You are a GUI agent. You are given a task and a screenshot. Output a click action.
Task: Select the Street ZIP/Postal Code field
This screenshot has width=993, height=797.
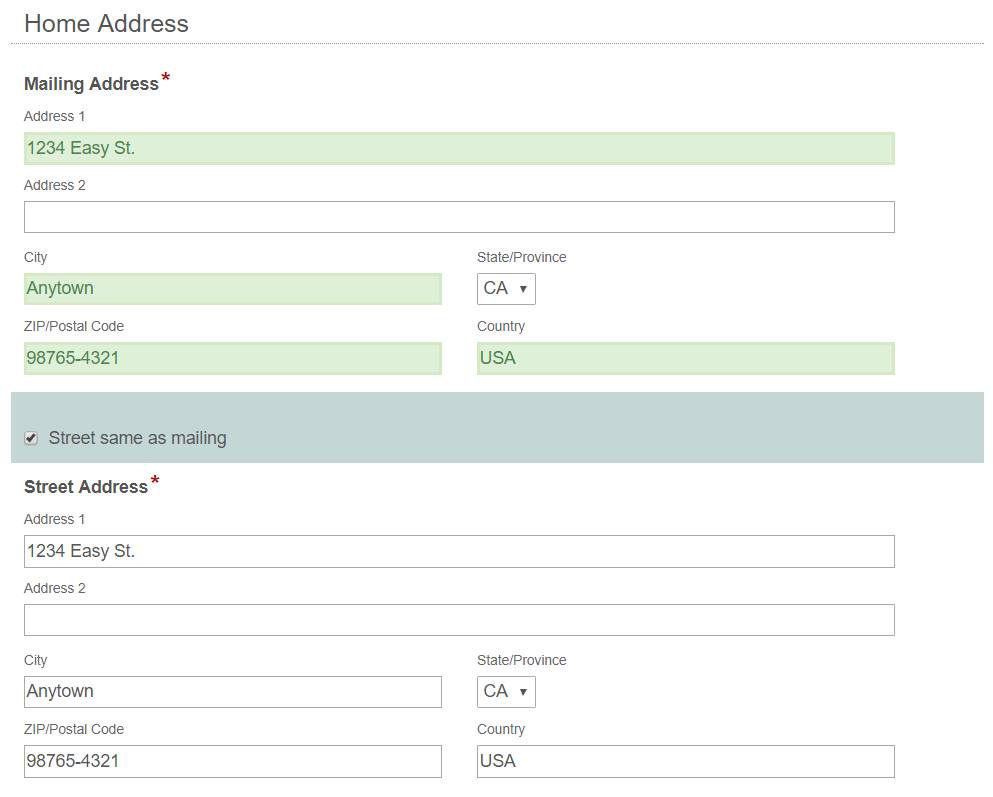pos(232,761)
